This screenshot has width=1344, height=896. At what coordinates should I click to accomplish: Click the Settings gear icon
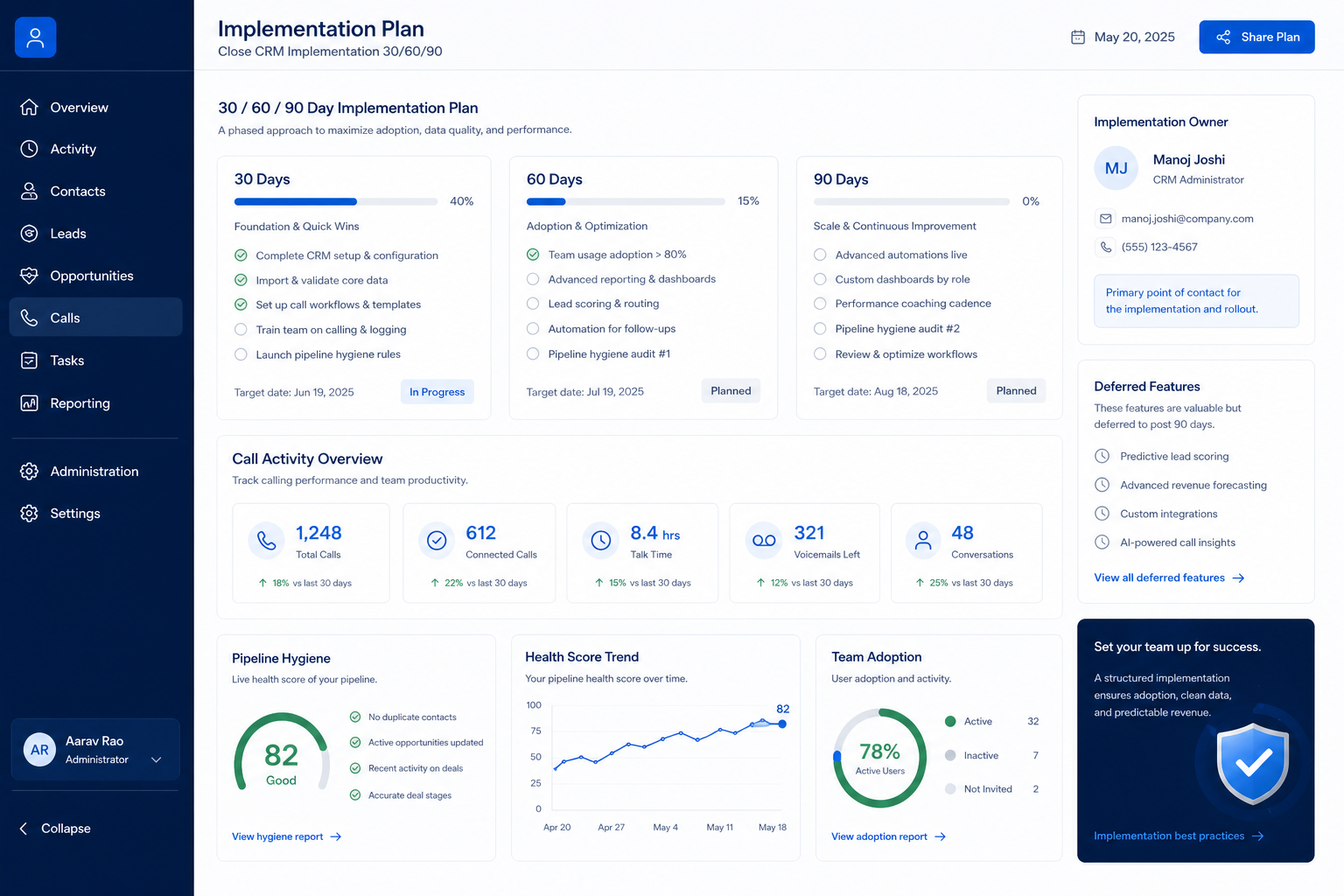point(29,513)
